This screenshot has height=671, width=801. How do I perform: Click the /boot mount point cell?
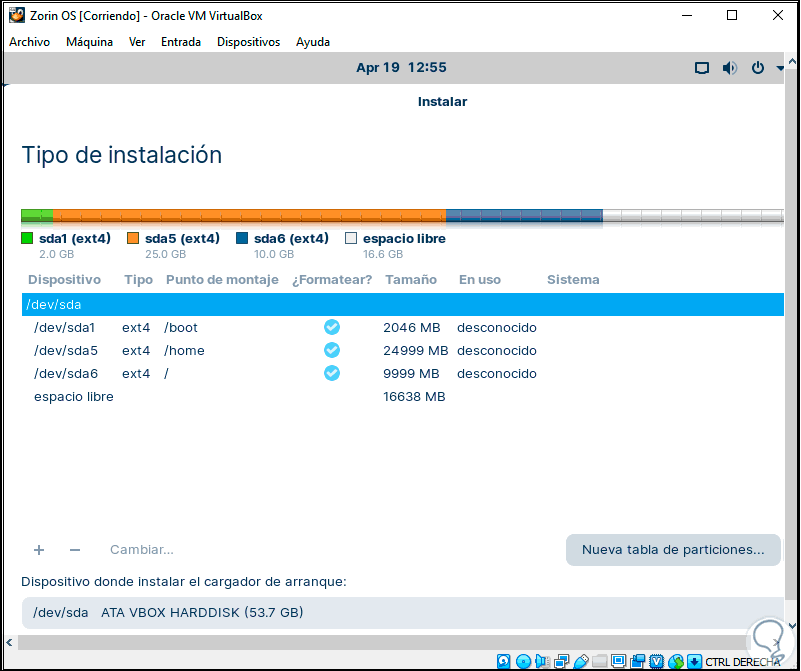tap(181, 327)
